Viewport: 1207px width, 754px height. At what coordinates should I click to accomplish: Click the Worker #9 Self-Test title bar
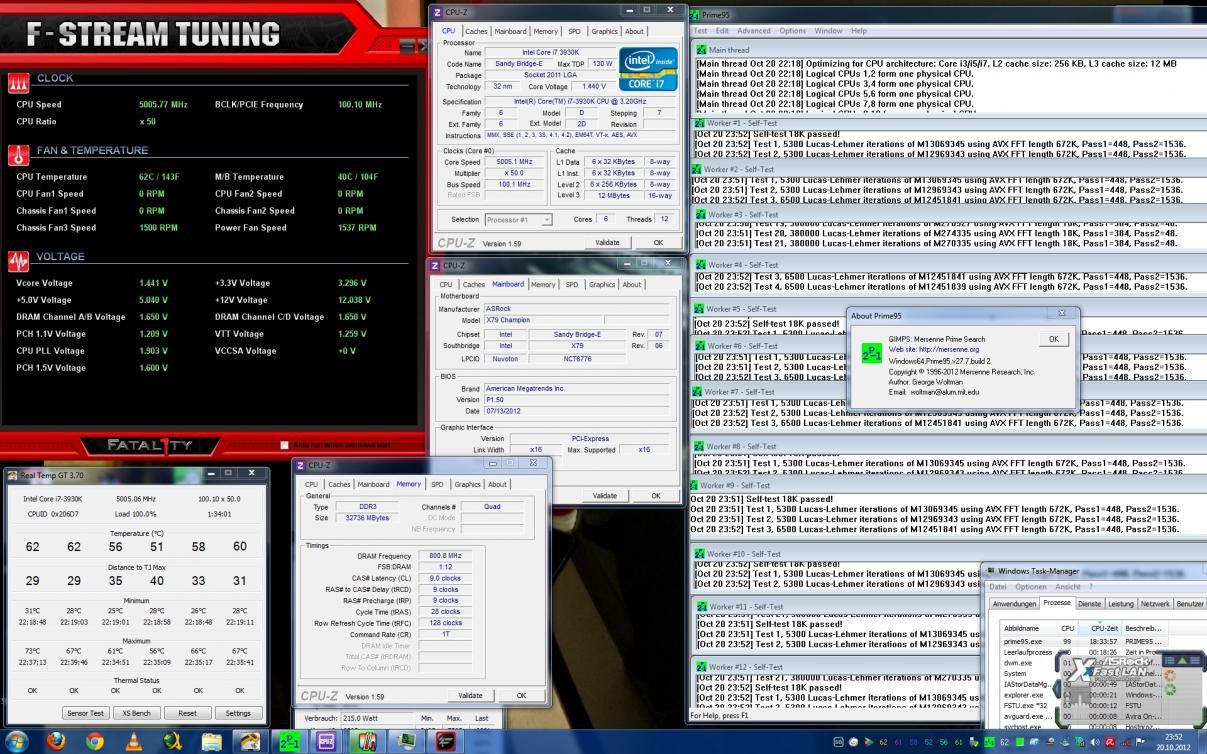click(947, 485)
